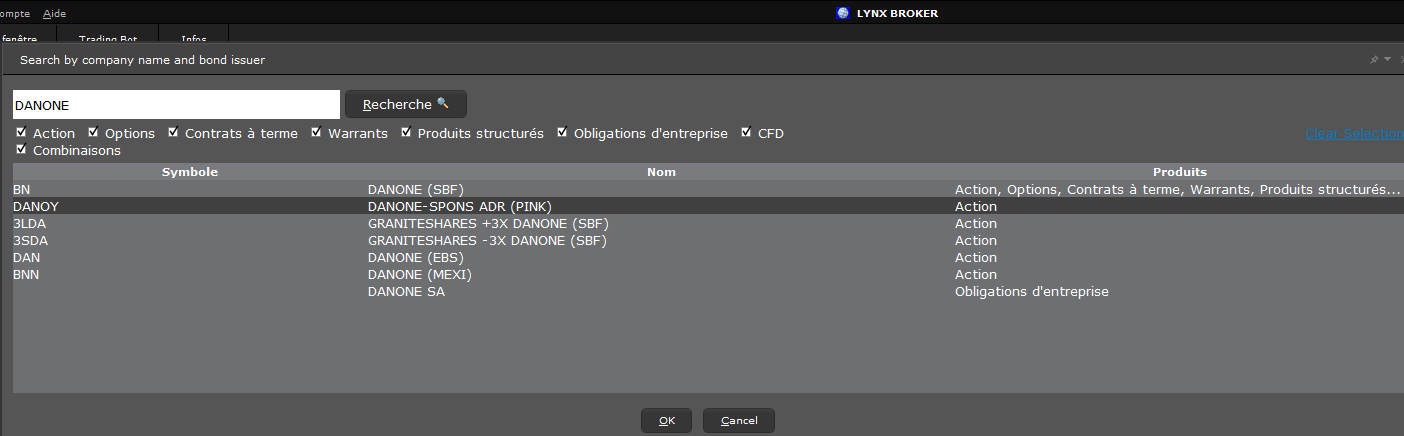The image size is (1404, 436).
Task: Click the Clear Selection link
Action: pyautogui.click(x=1354, y=133)
